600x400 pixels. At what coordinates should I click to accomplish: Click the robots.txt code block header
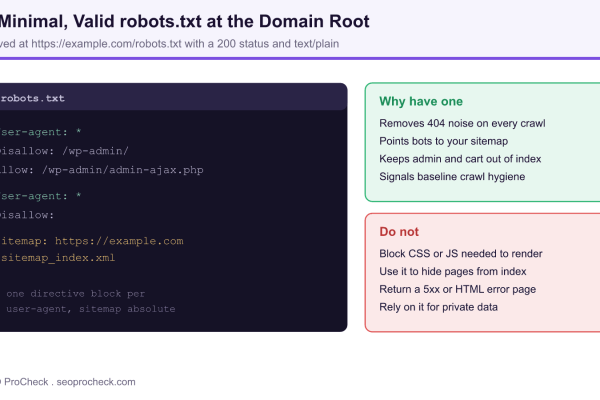point(174,97)
